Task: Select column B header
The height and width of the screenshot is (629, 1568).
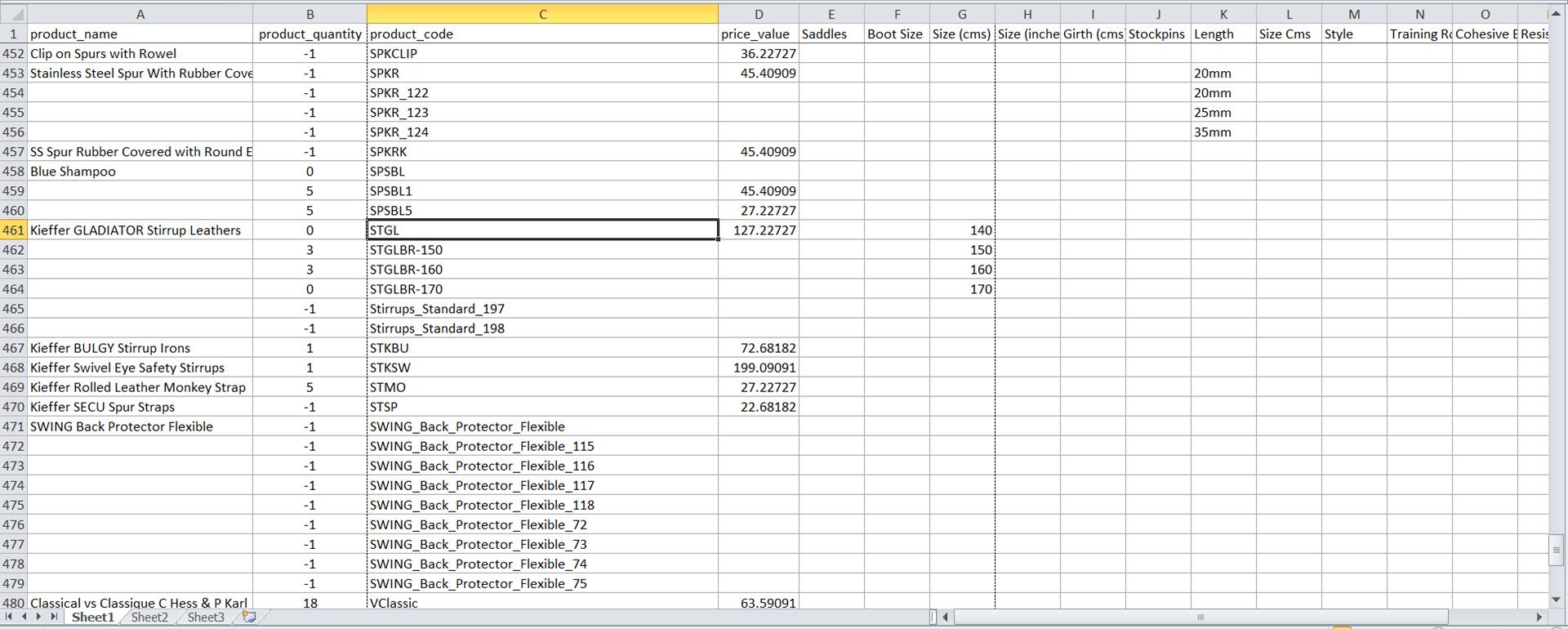Action: pyautogui.click(x=310, y=14)
